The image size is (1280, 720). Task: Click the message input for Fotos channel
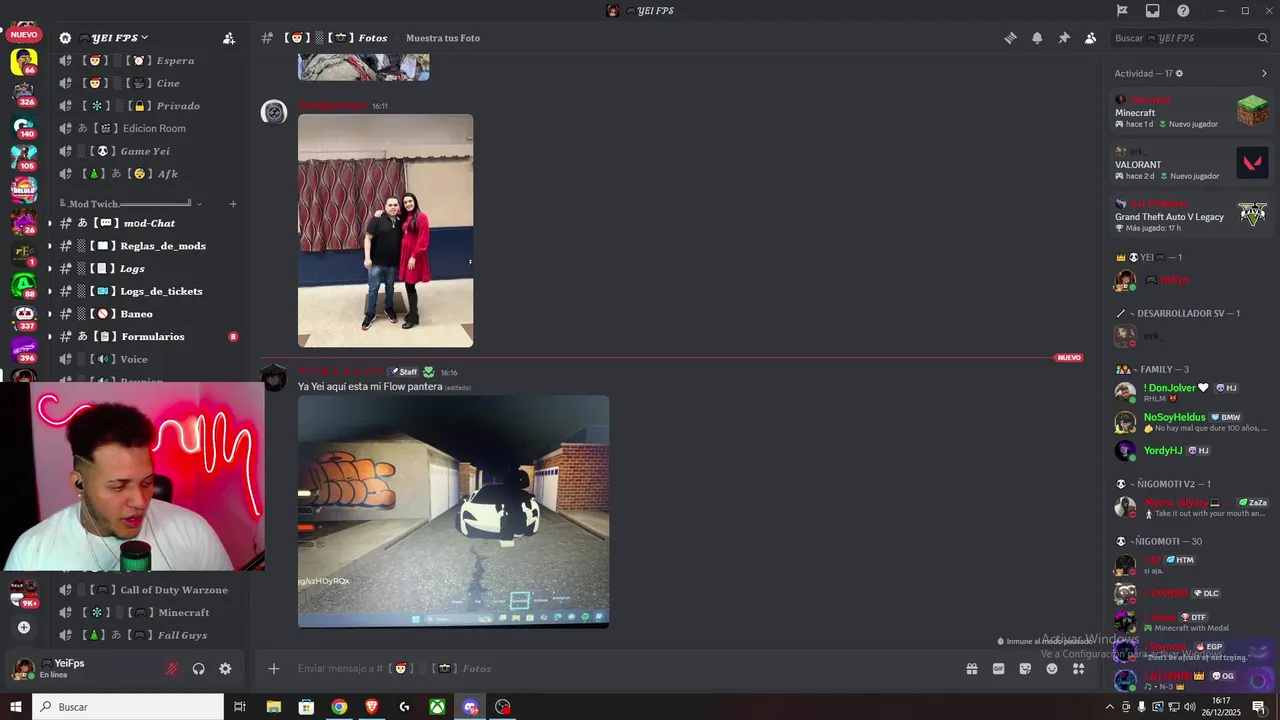click(x=620, y=669)
